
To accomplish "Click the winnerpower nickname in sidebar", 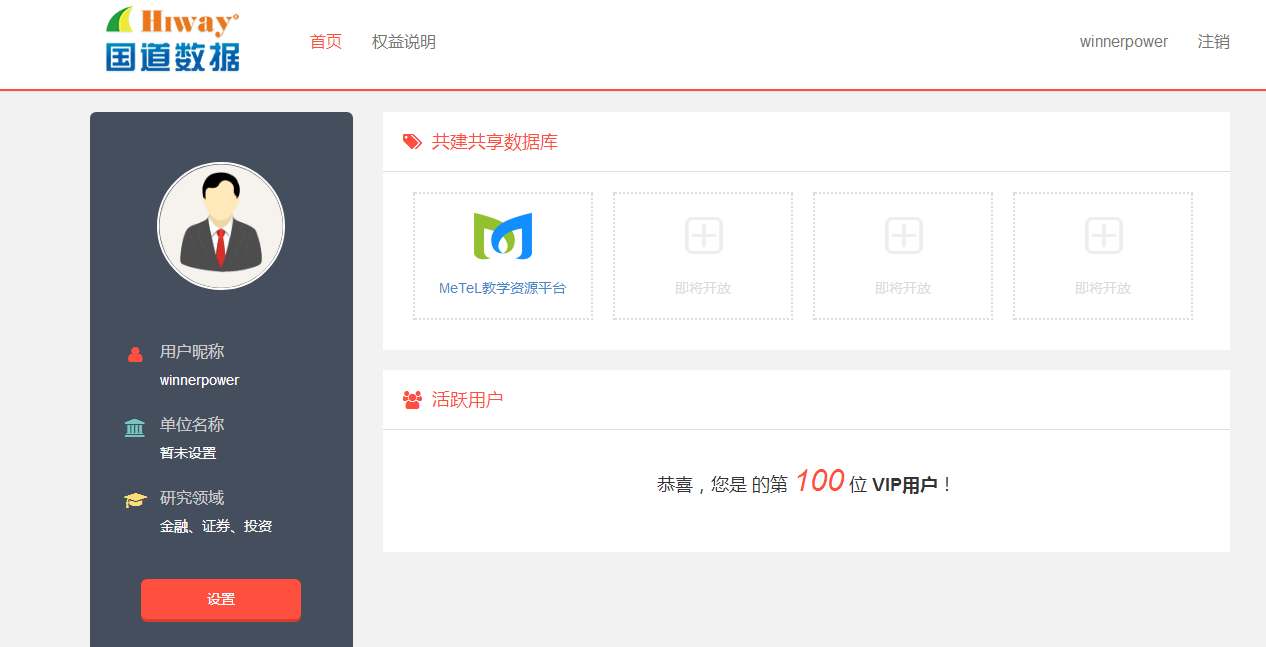I will (199, 381).
